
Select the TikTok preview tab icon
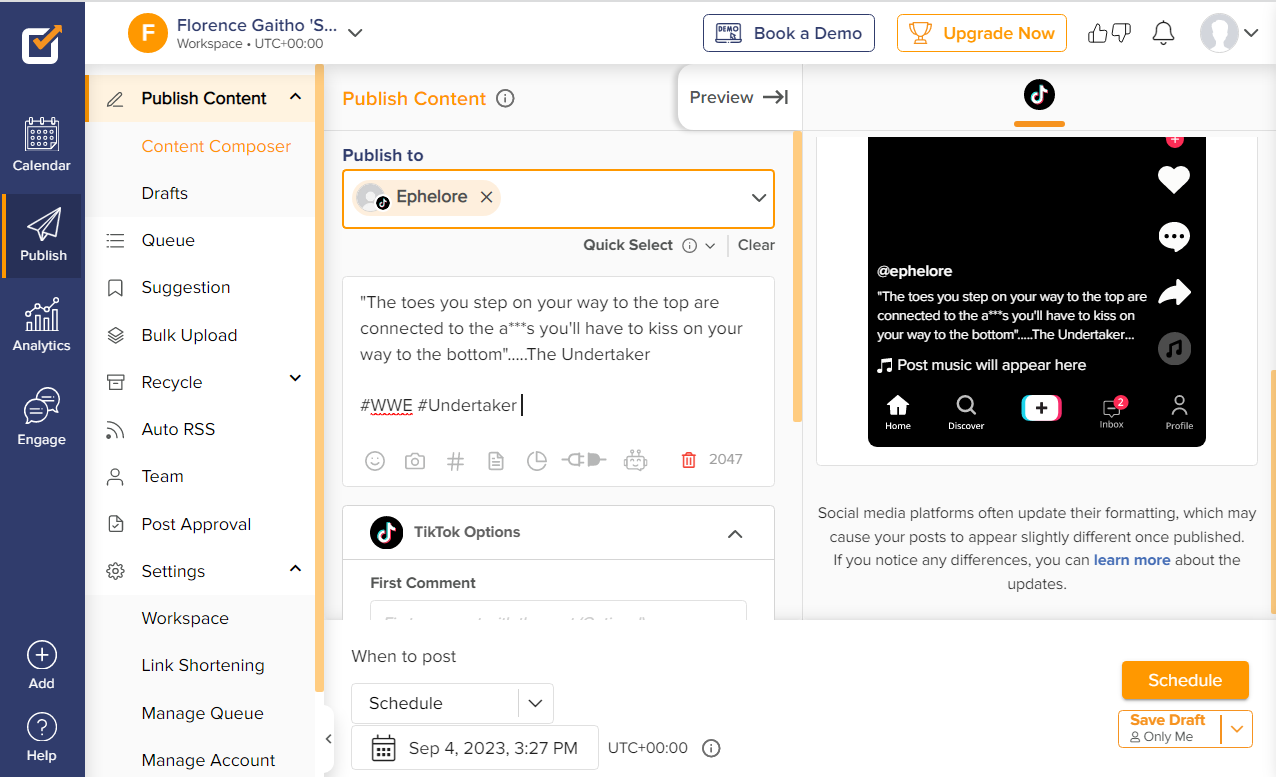click(x=1039, y=96)
